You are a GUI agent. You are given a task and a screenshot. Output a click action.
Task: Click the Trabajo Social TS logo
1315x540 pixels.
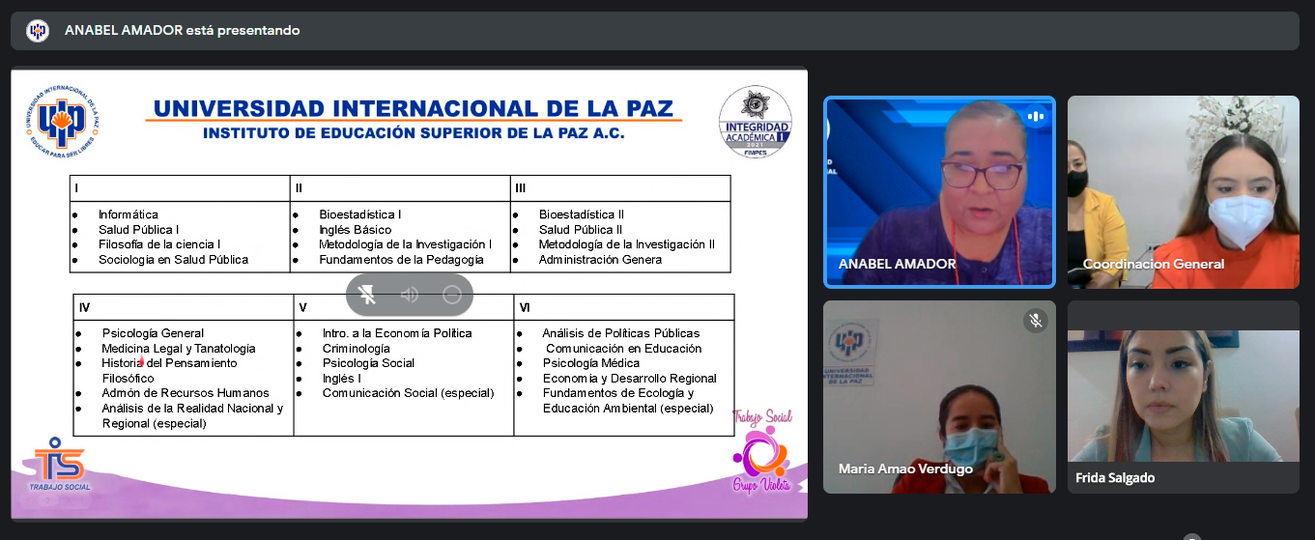pos(61,465)
